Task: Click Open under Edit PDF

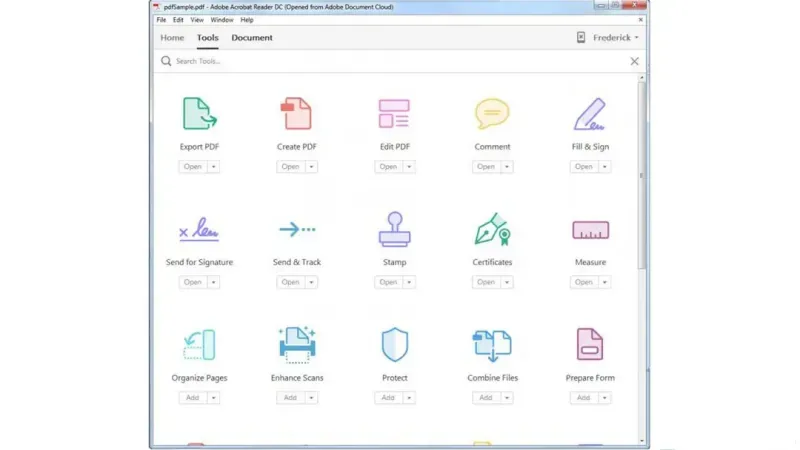Action: click(x=388, y=167)
